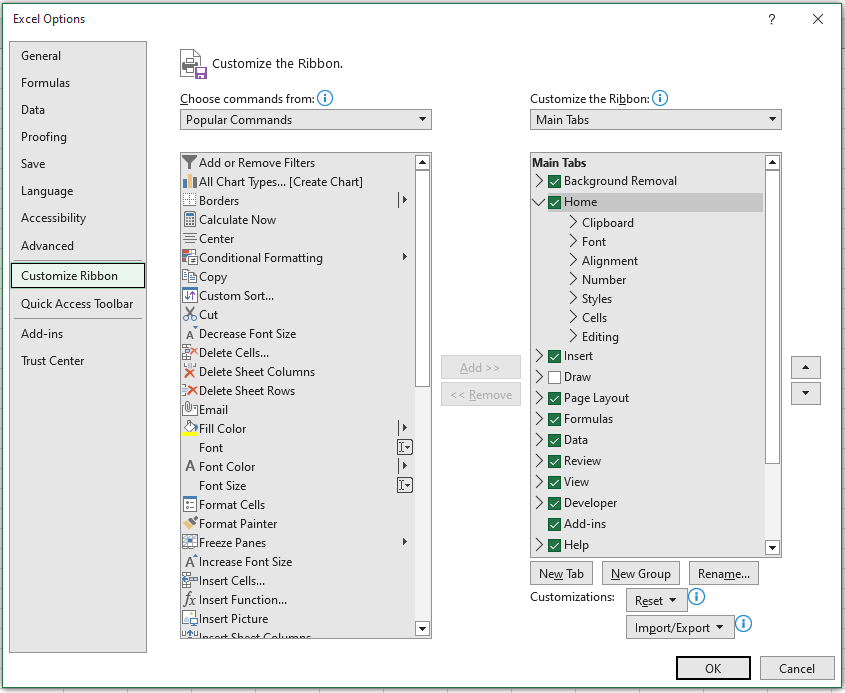Click the Delete Sheet Rows icon
The height and width of the screenshot is (693, 845).
click(x=190, y=390)
